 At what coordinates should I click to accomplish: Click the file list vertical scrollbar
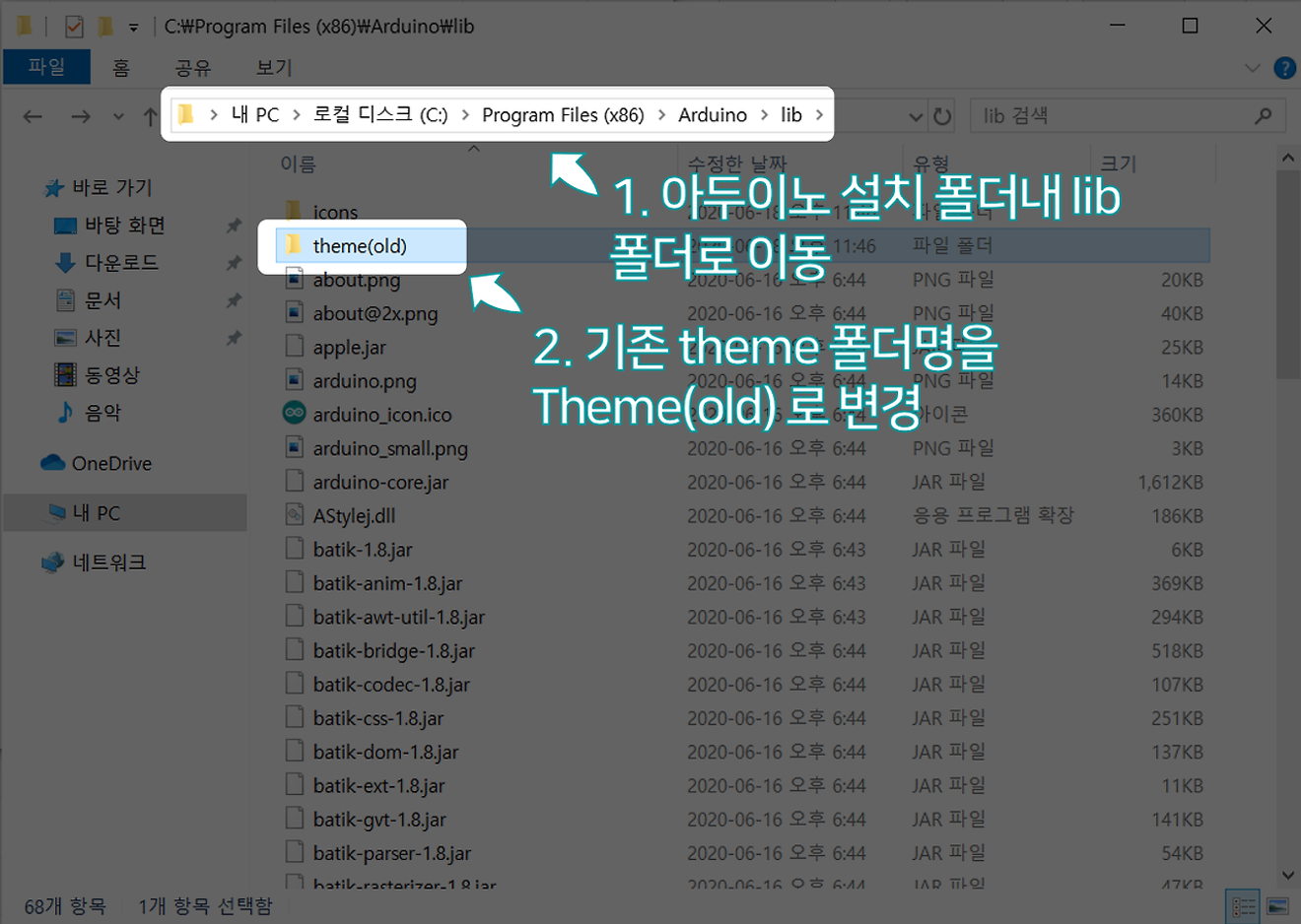click(1288, 275)
